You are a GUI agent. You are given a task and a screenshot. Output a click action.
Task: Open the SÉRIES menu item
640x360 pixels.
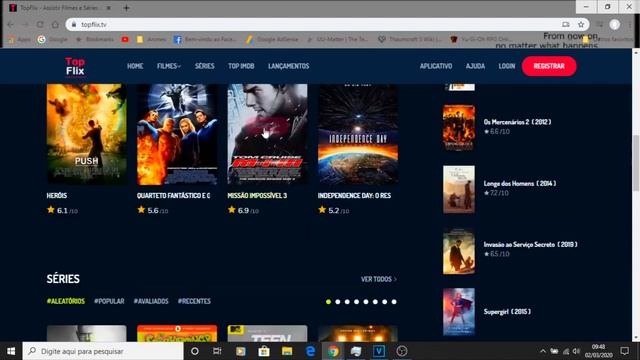pyautogui.click(x=204, y=66)
